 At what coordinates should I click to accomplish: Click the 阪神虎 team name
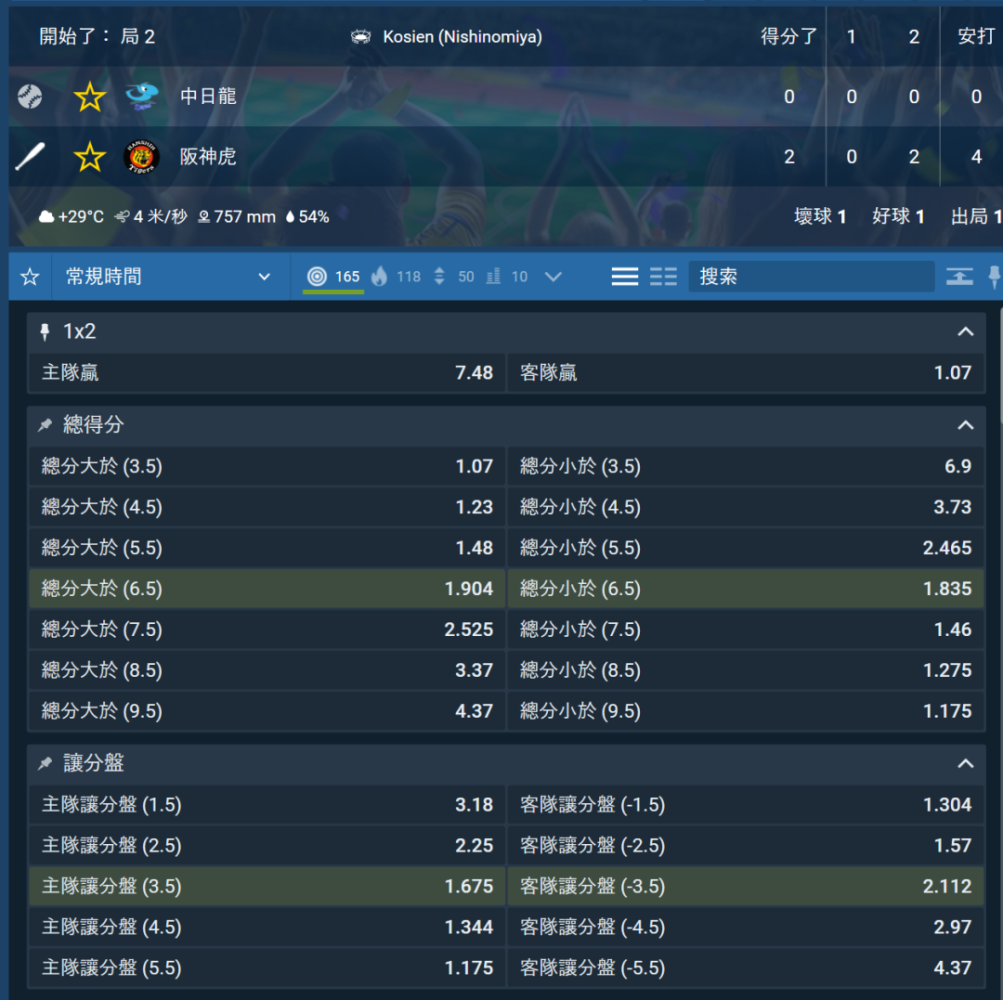click(x=209, y=157)
